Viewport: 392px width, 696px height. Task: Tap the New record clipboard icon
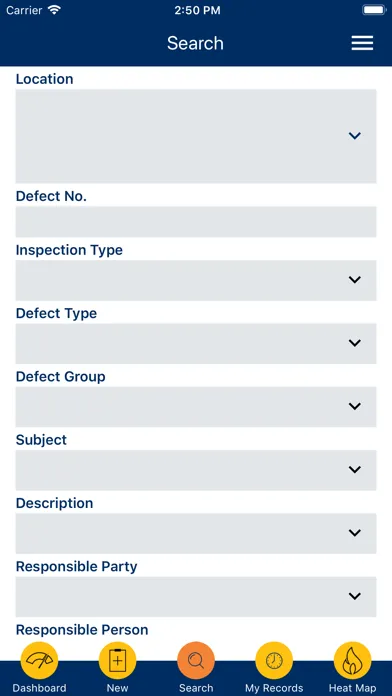point(117,660)
